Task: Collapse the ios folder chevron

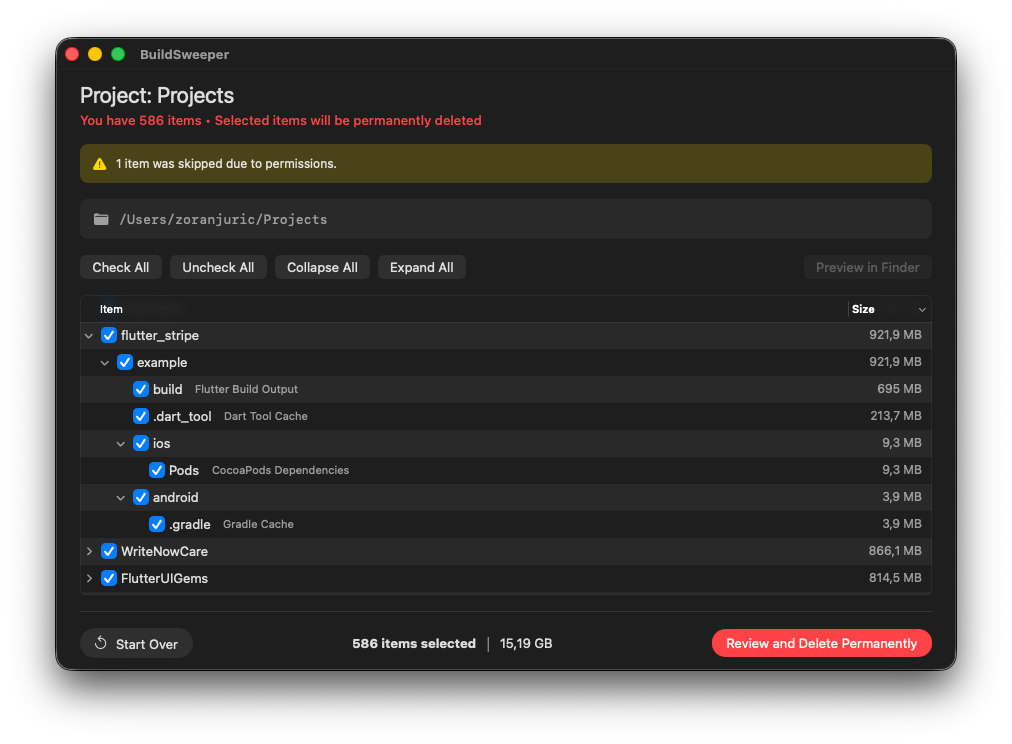Action: pos(121,443)
